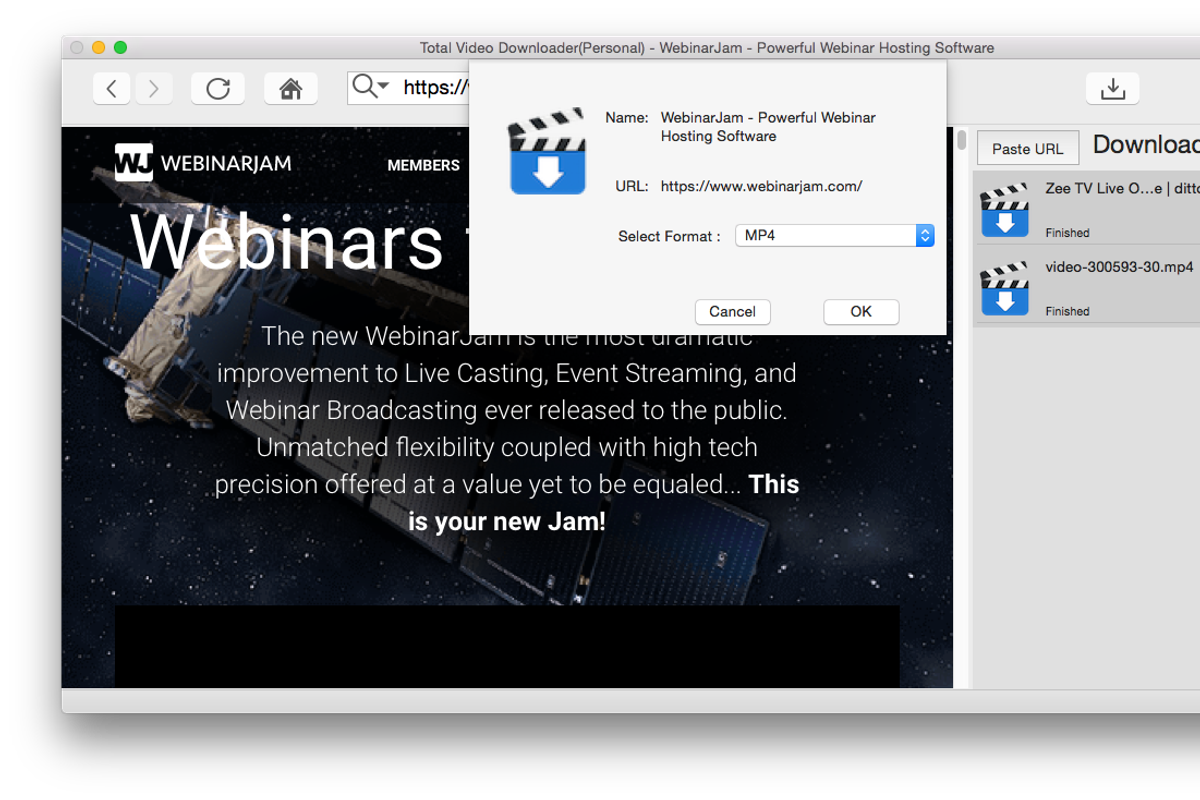The width and height of the screenshot is (1200, 800).
Task: Click the download tray icon in toolbar
Action: [x=1112, y=88]
